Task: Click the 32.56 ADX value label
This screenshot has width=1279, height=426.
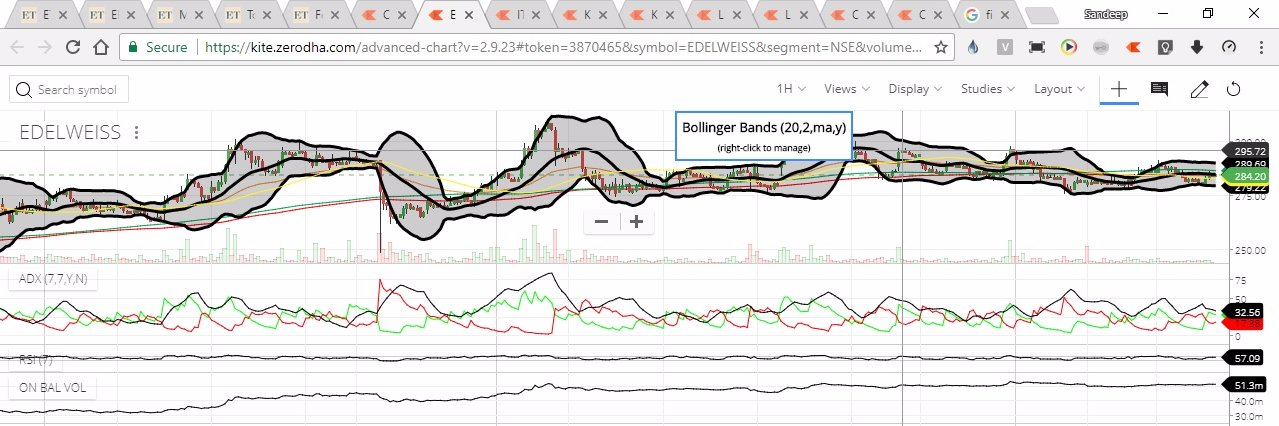Action: point(1247,312)
